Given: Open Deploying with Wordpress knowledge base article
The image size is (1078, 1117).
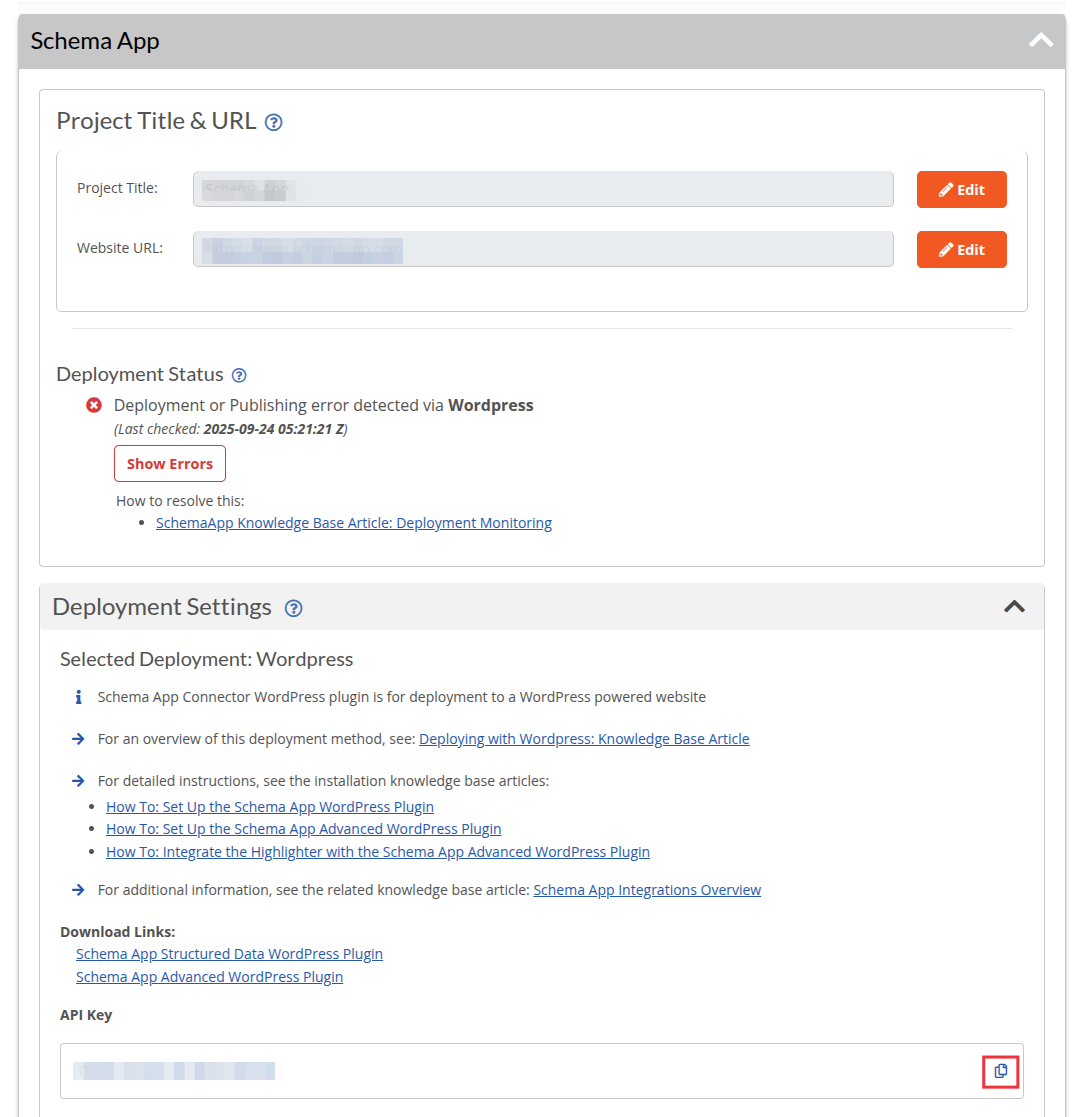Looking at the screenshot, I should (x=584, y=739).
